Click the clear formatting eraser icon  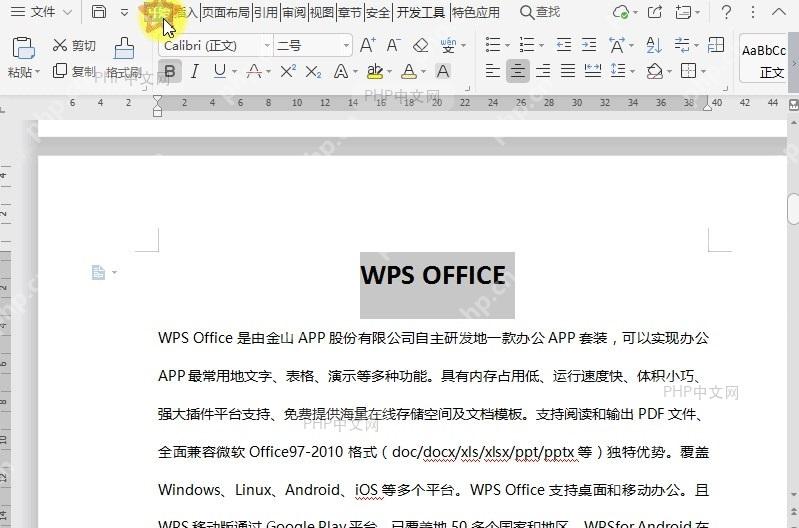420,45
